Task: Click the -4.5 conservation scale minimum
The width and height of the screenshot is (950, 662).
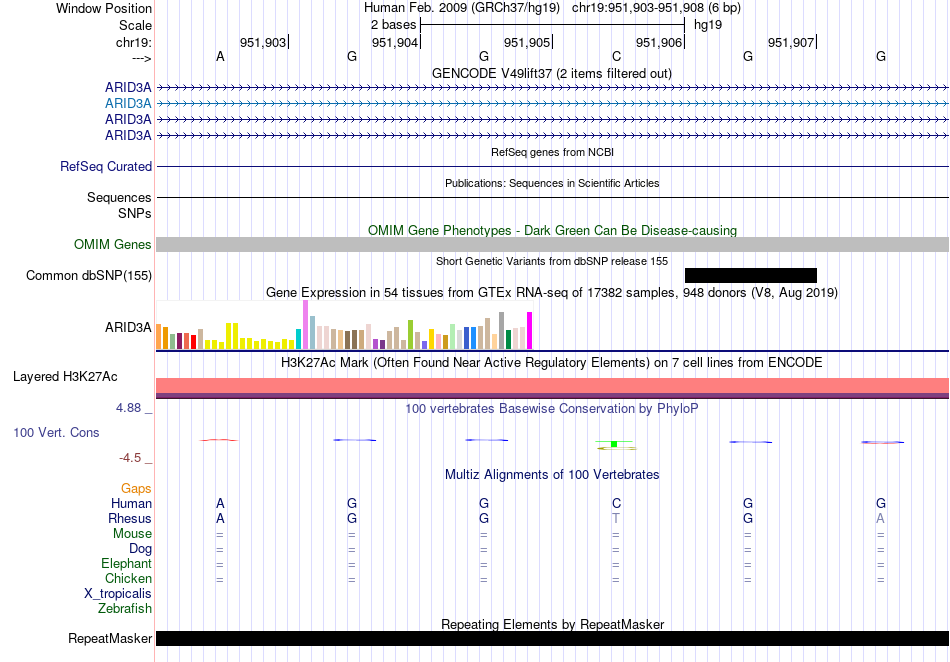Action: 130,458
